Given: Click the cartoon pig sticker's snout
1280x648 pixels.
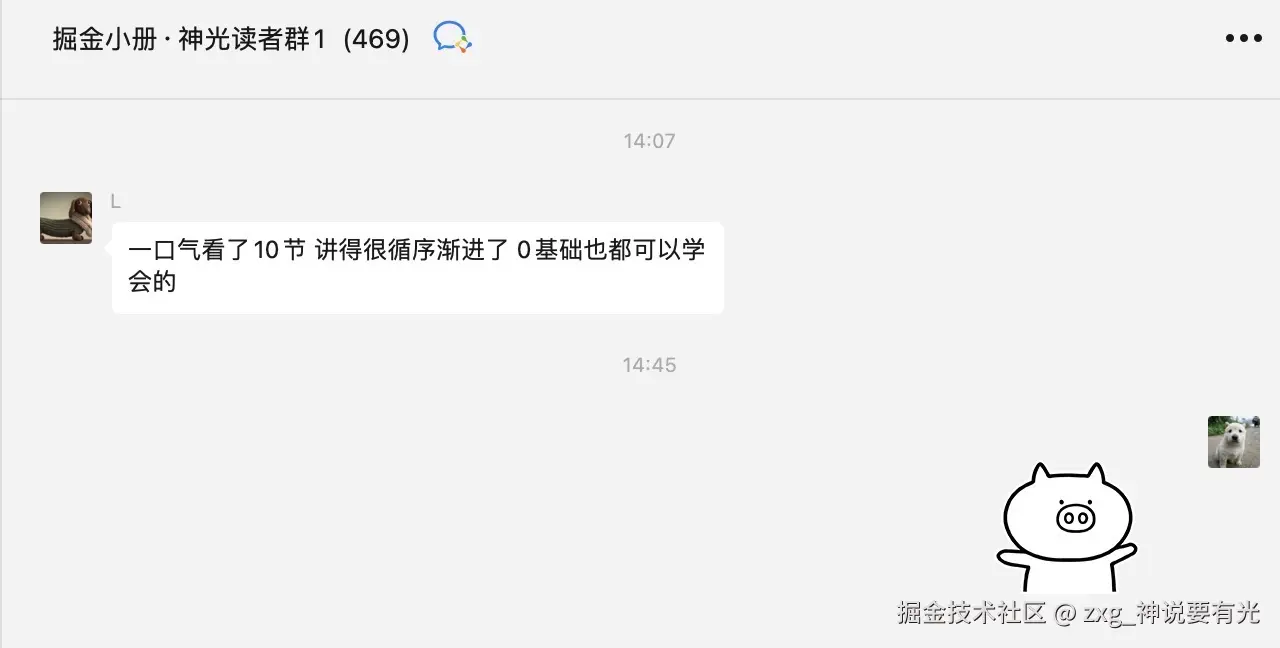Looking at the screenshot, I should coord(1075,518).
